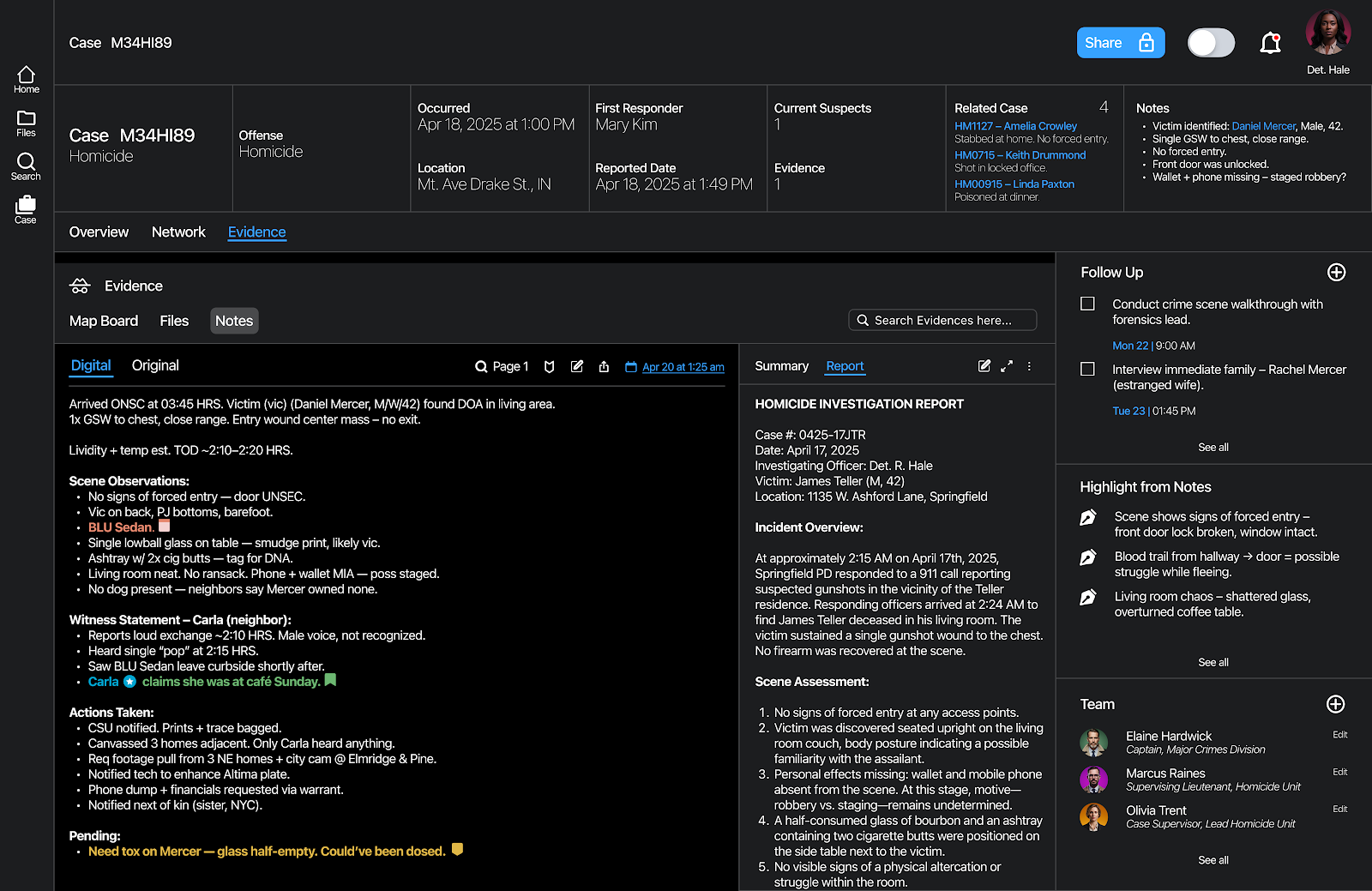The height and width of the screenshot is (891, 1372).
Task: Open Det. Hale profile avatar
Action: coord(1327,33)
